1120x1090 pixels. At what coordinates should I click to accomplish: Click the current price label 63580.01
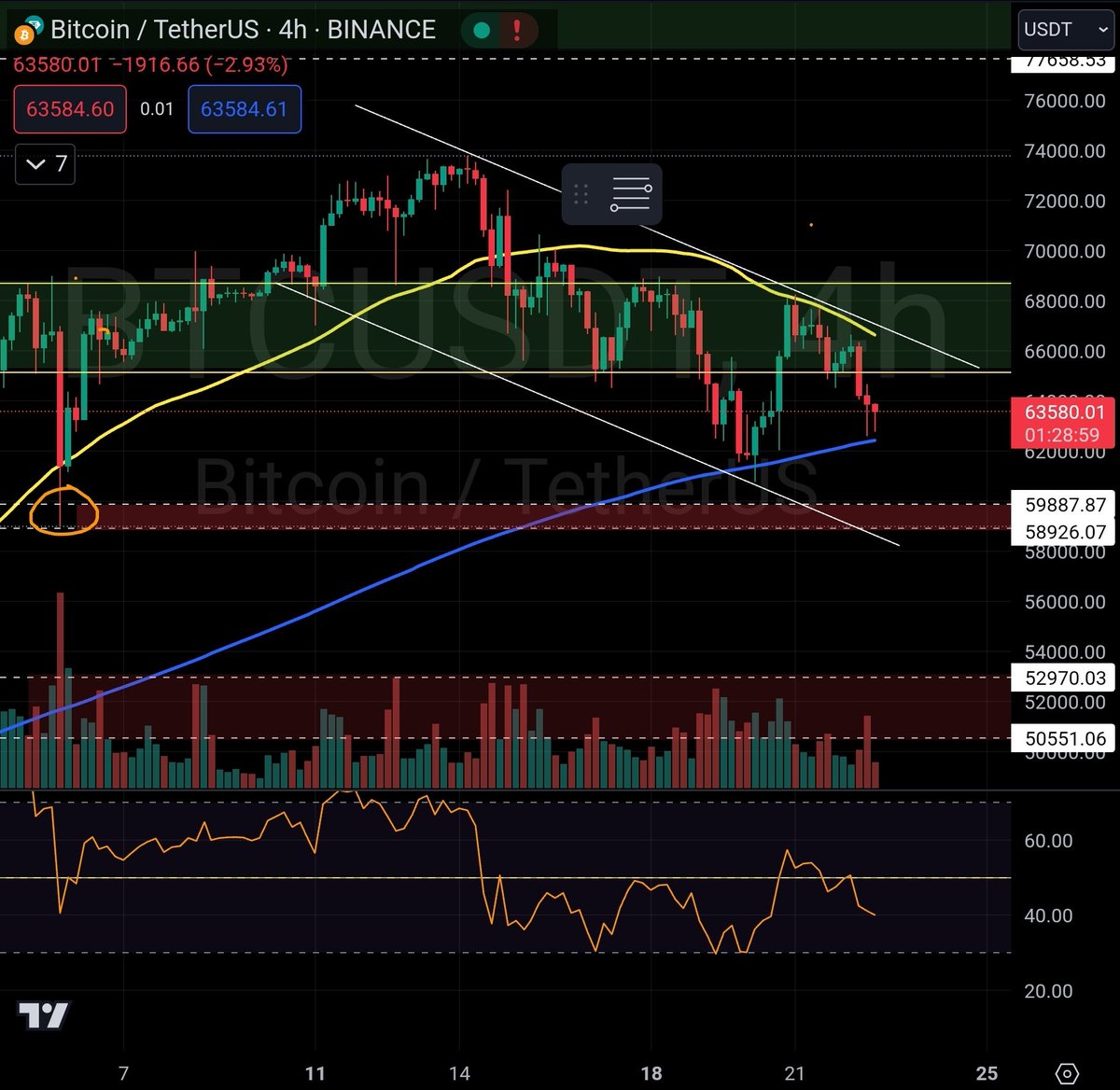pyautogui.click(x=1065, y=412)
